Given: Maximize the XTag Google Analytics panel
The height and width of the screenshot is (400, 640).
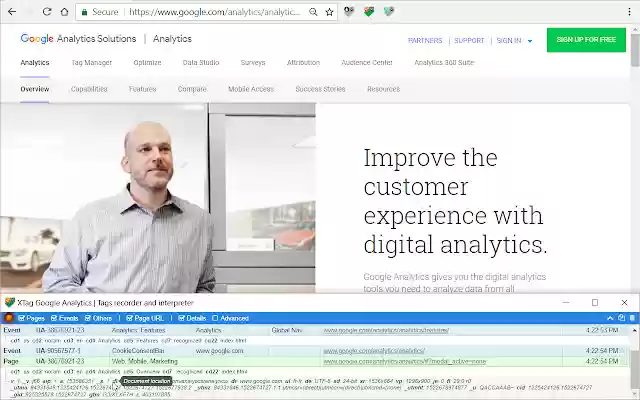Looking at the screenshot, I should tap(595, 302).
